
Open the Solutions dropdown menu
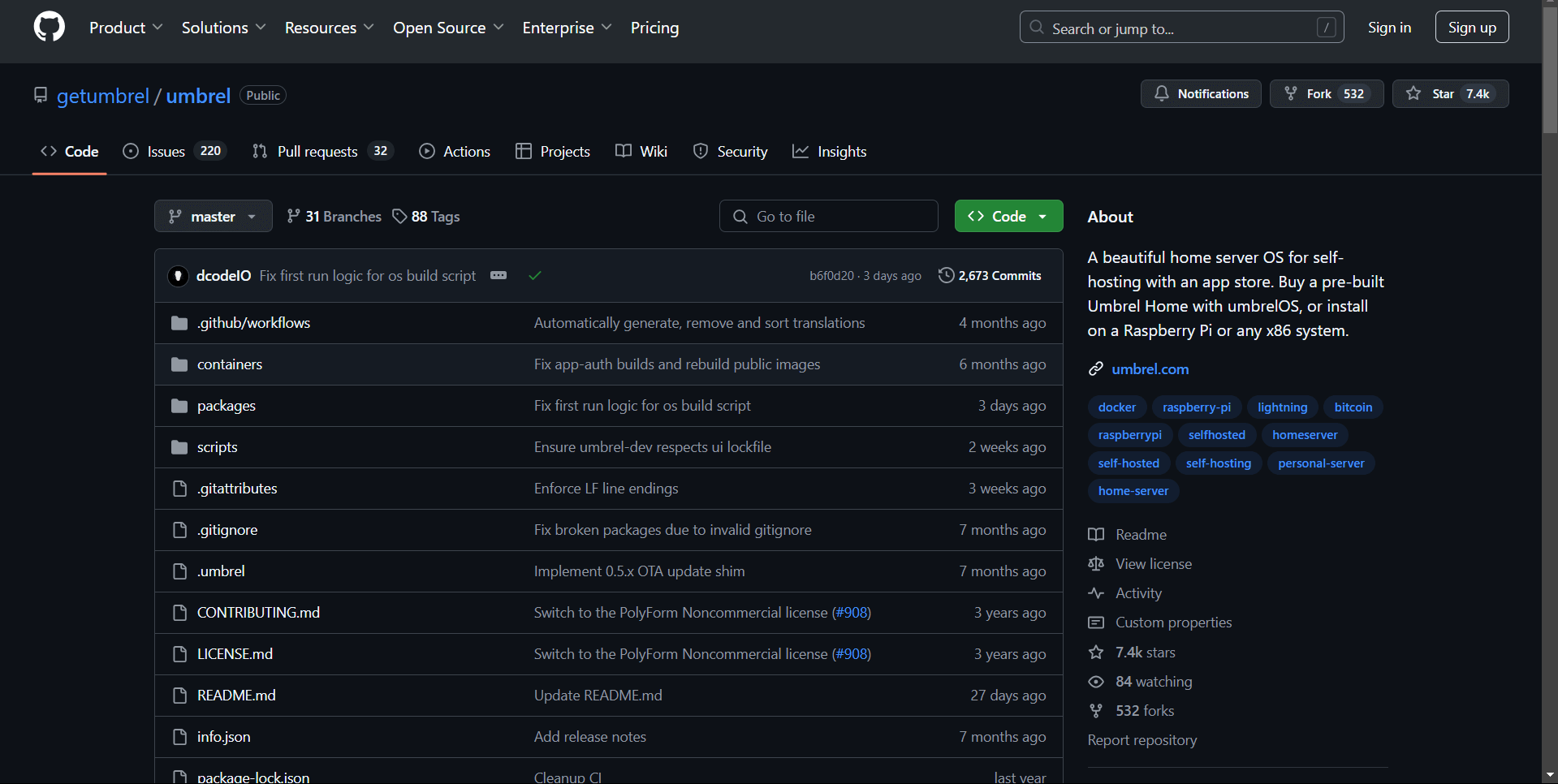pyautogui.click(x=223, y=28)
